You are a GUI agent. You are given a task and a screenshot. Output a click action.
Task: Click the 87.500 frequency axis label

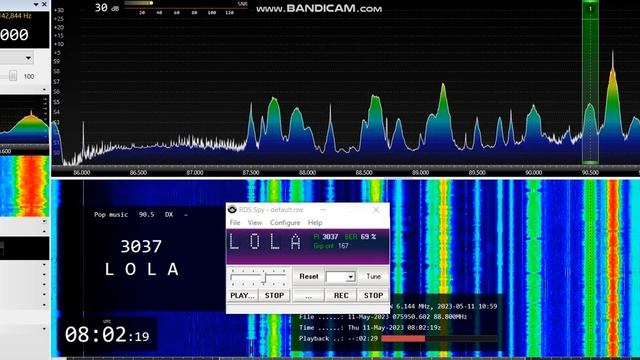(251, 173)
